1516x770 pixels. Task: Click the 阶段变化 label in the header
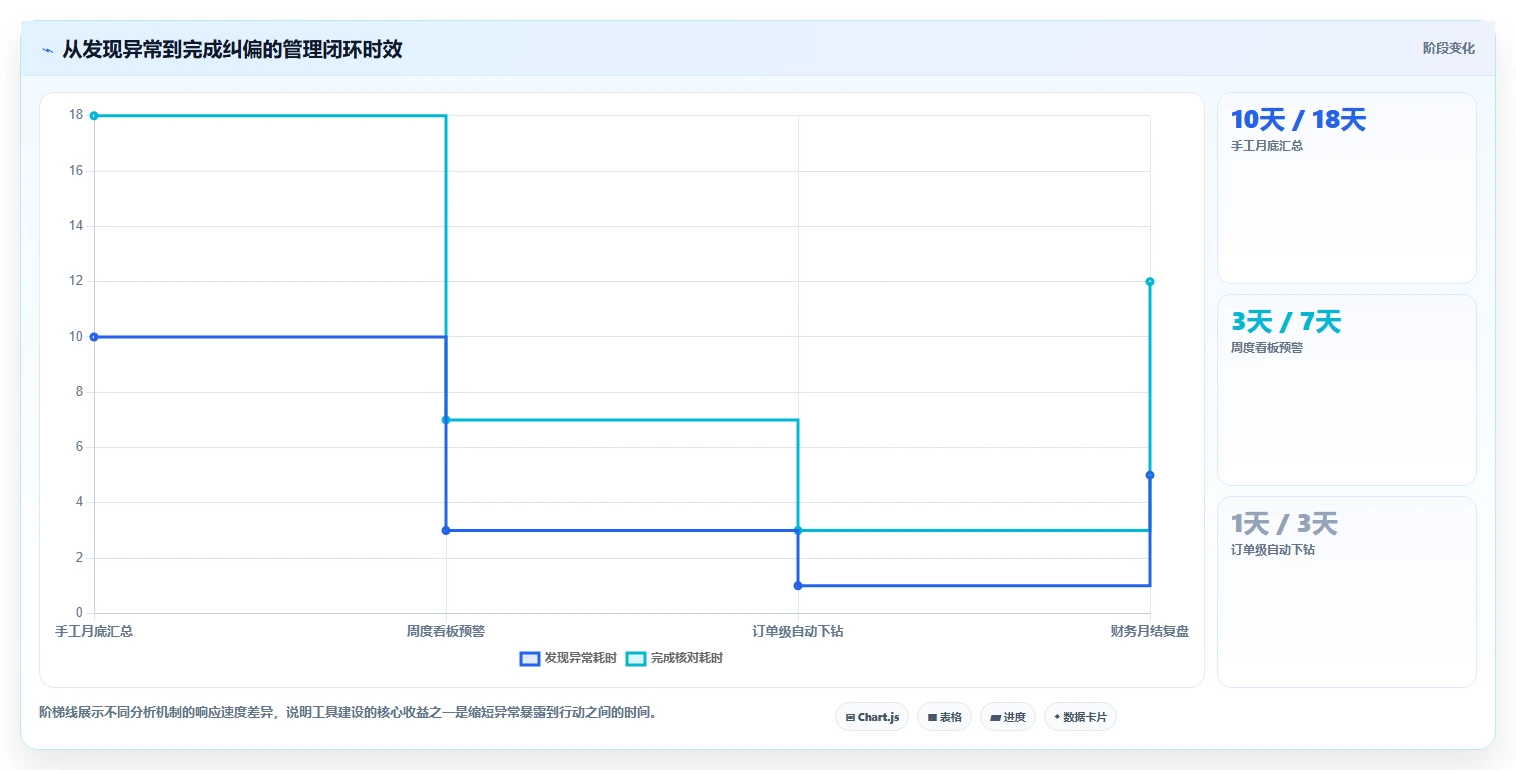[x=1448, y=48]
